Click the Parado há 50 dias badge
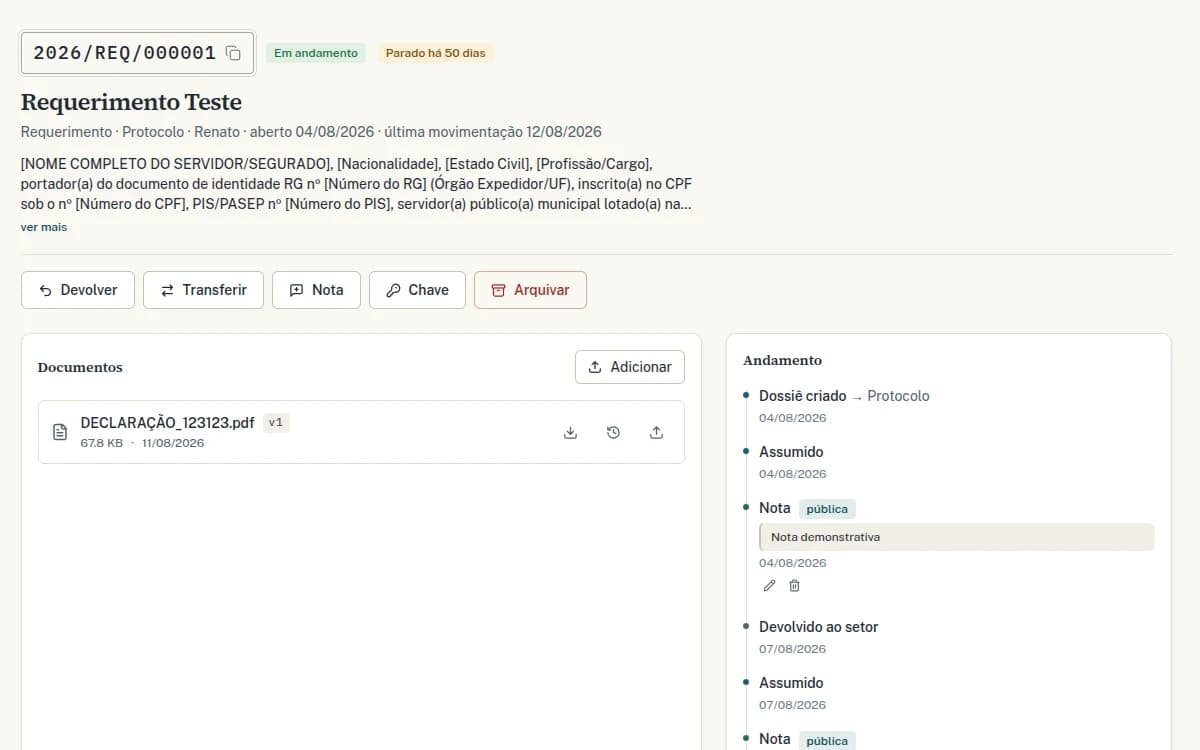Image resolution: width=1200 pixels, height=750 pixels. 436,53
